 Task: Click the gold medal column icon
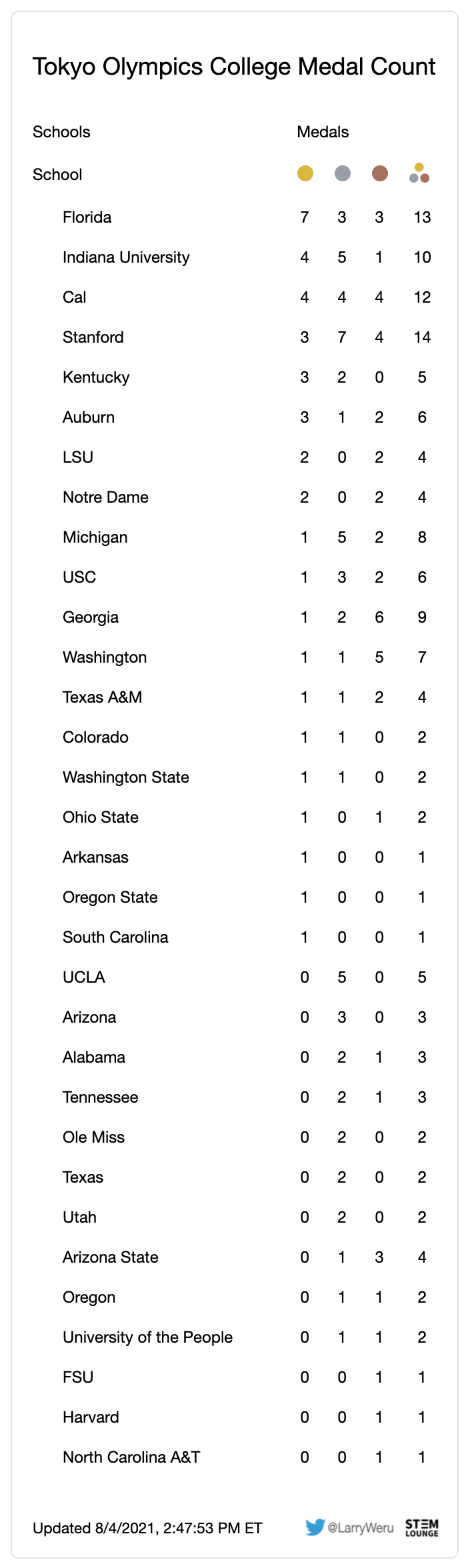tap(305, 173)
